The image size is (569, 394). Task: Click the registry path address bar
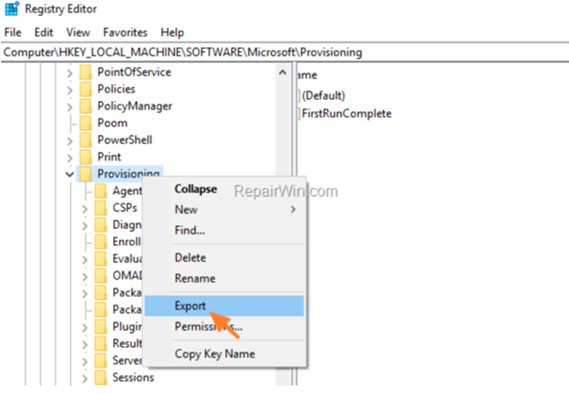284,53
